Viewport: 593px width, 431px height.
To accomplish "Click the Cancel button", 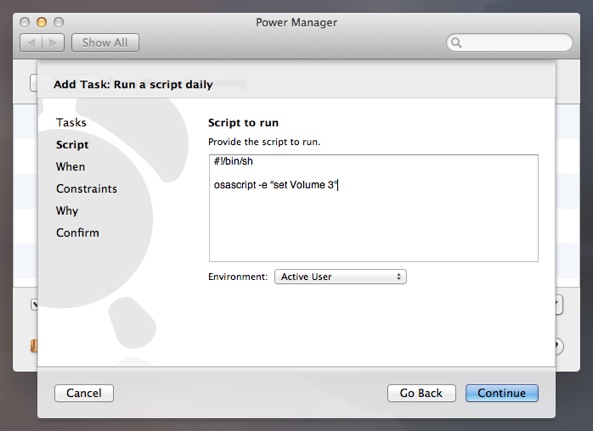I will click(x=84, y=393).
